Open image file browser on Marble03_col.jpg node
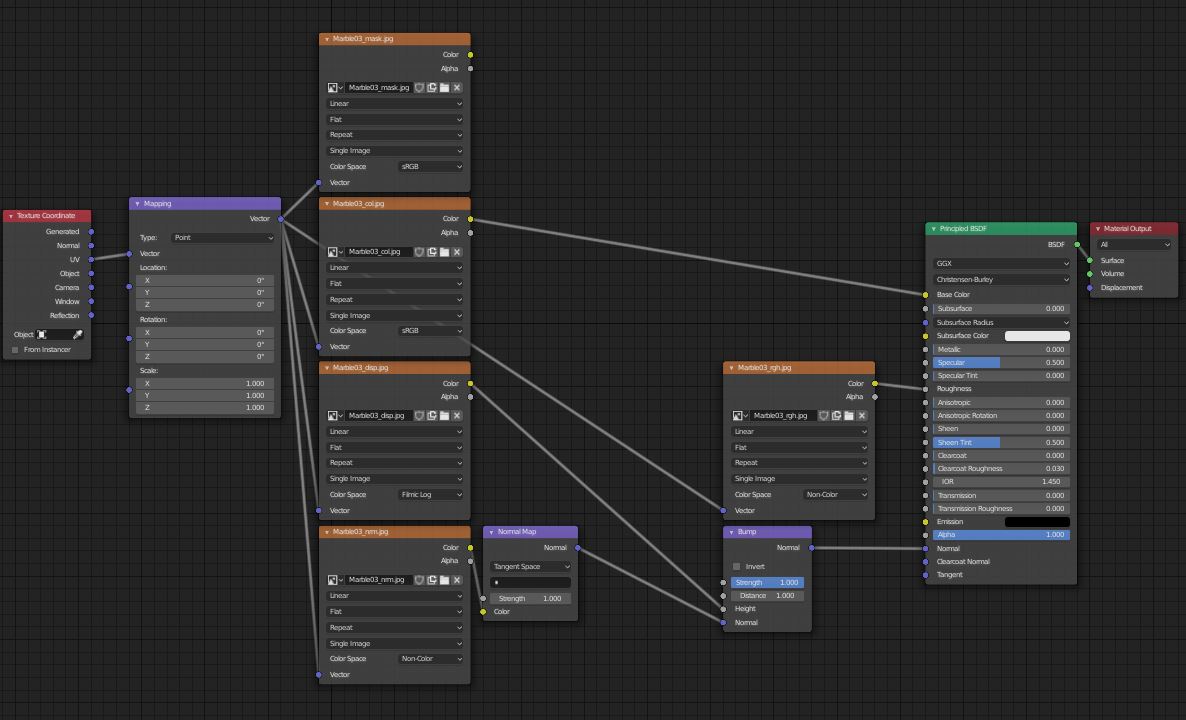This screenshot has height=720, width=1186. (444, 252)
